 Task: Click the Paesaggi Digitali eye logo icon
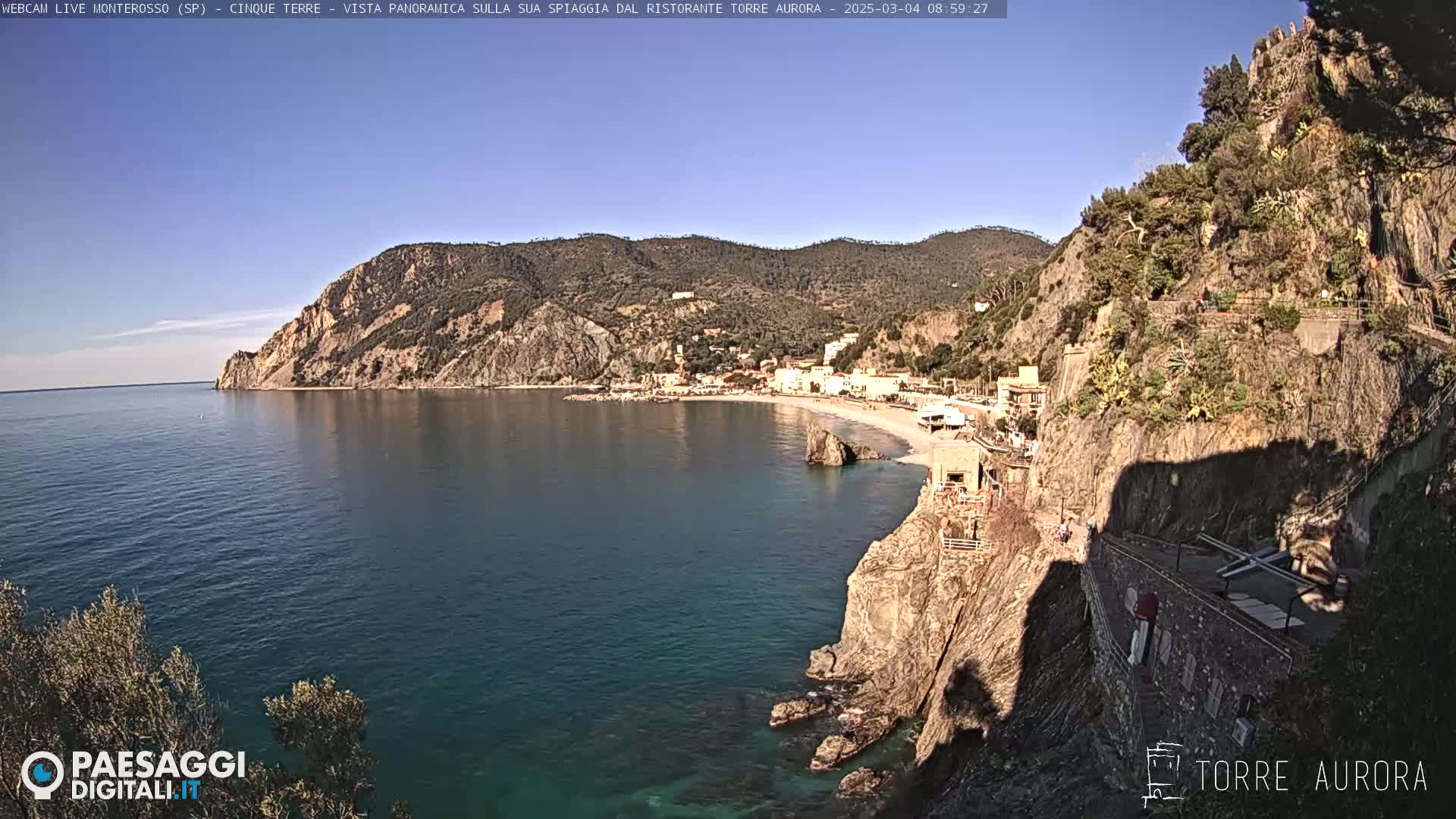click(x=42, y=774)
